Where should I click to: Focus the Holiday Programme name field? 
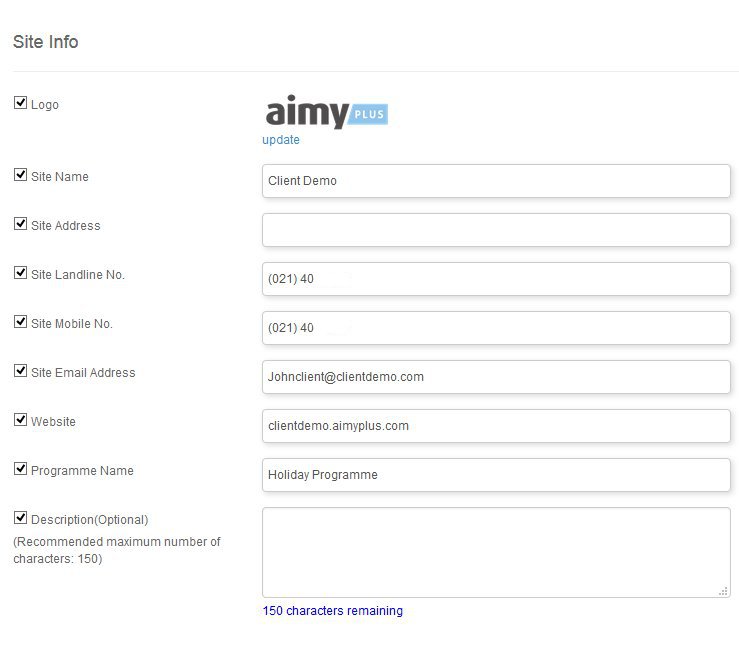pos(496,475)
